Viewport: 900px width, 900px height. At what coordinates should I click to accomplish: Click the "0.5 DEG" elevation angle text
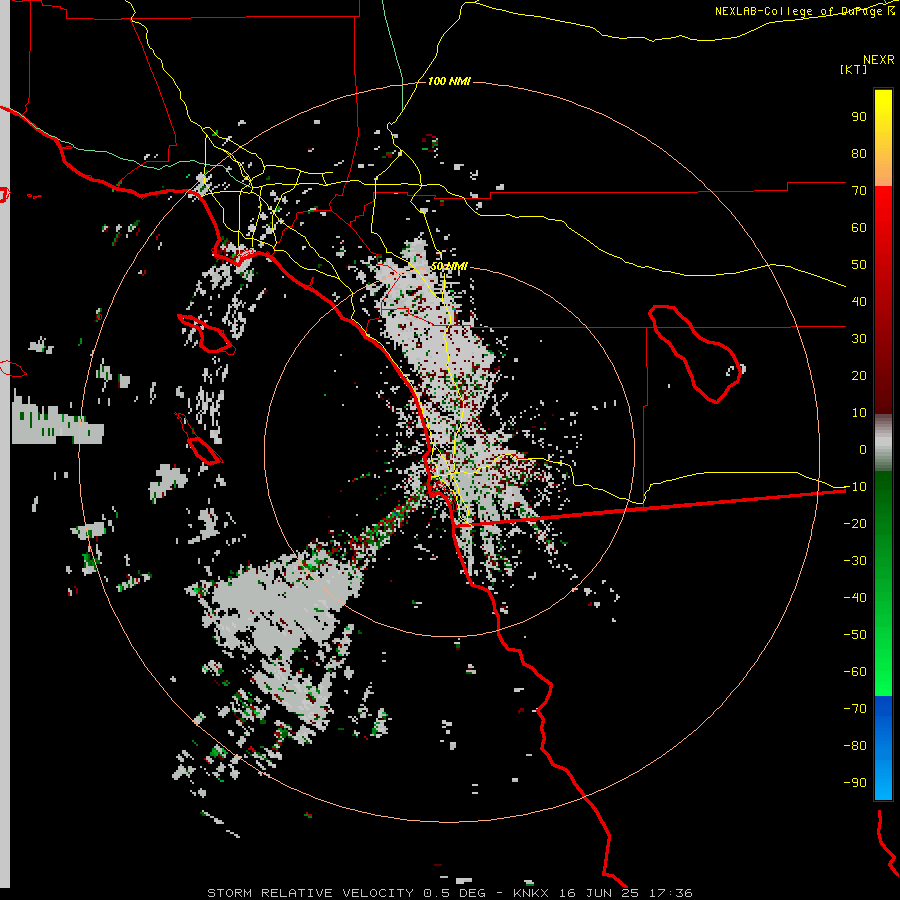click(x=454, y=893)
